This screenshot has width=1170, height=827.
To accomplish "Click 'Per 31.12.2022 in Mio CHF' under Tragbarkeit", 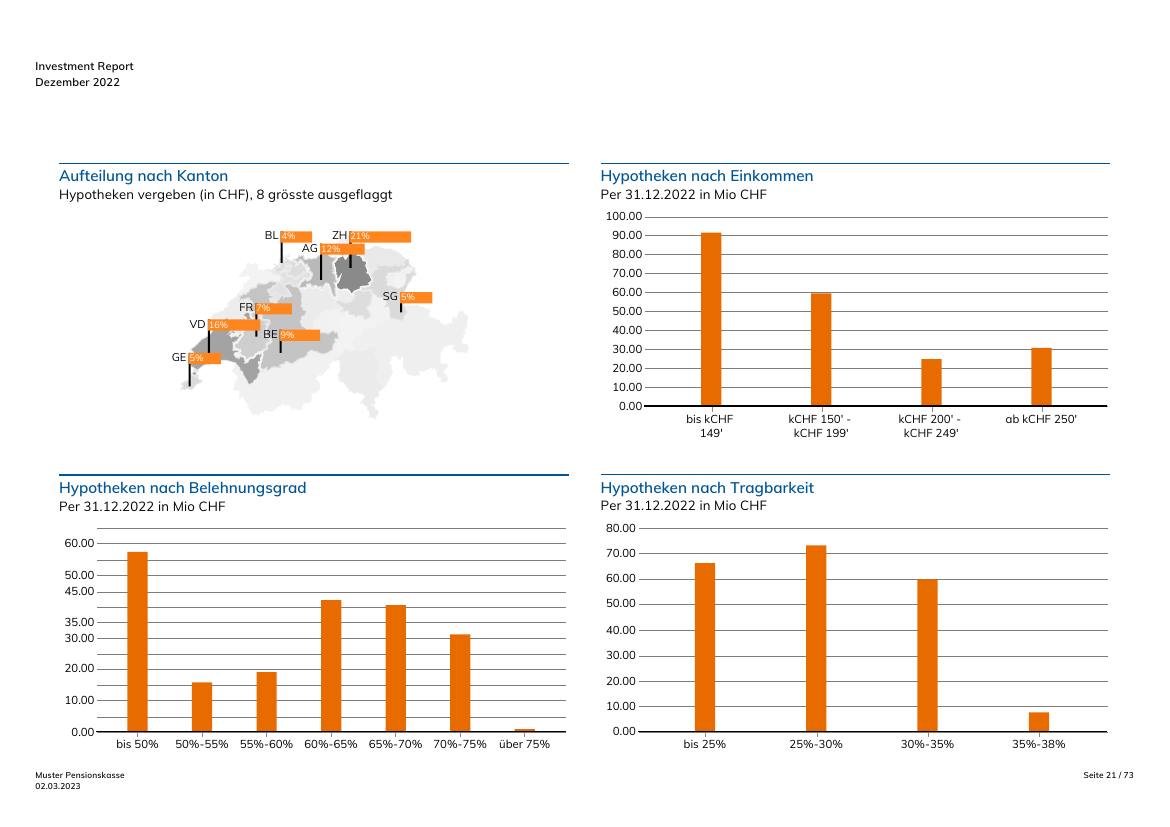I will 683,506.
